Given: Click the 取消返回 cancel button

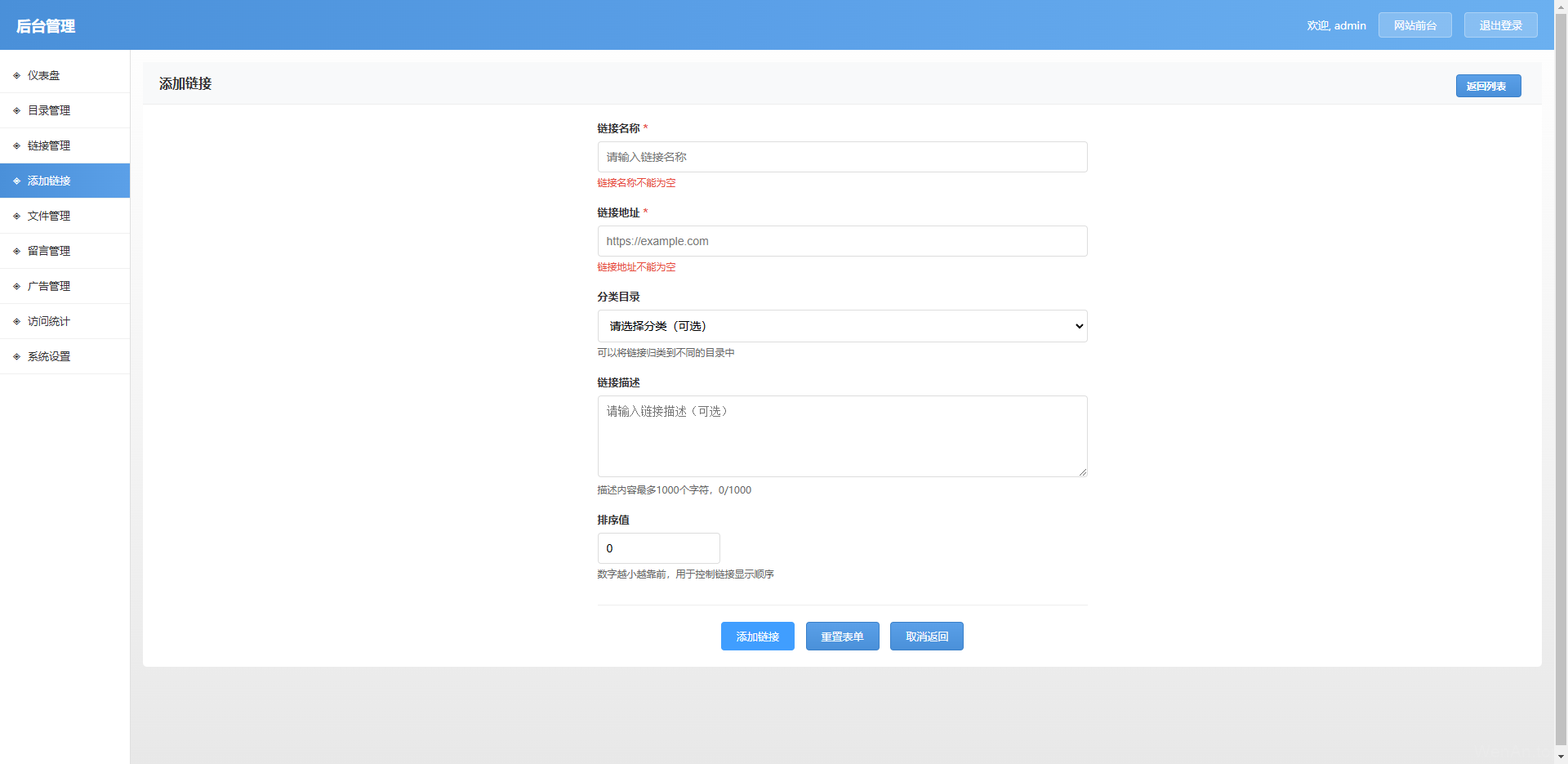Looking at the screenshot, I should [x=926, y=637].
